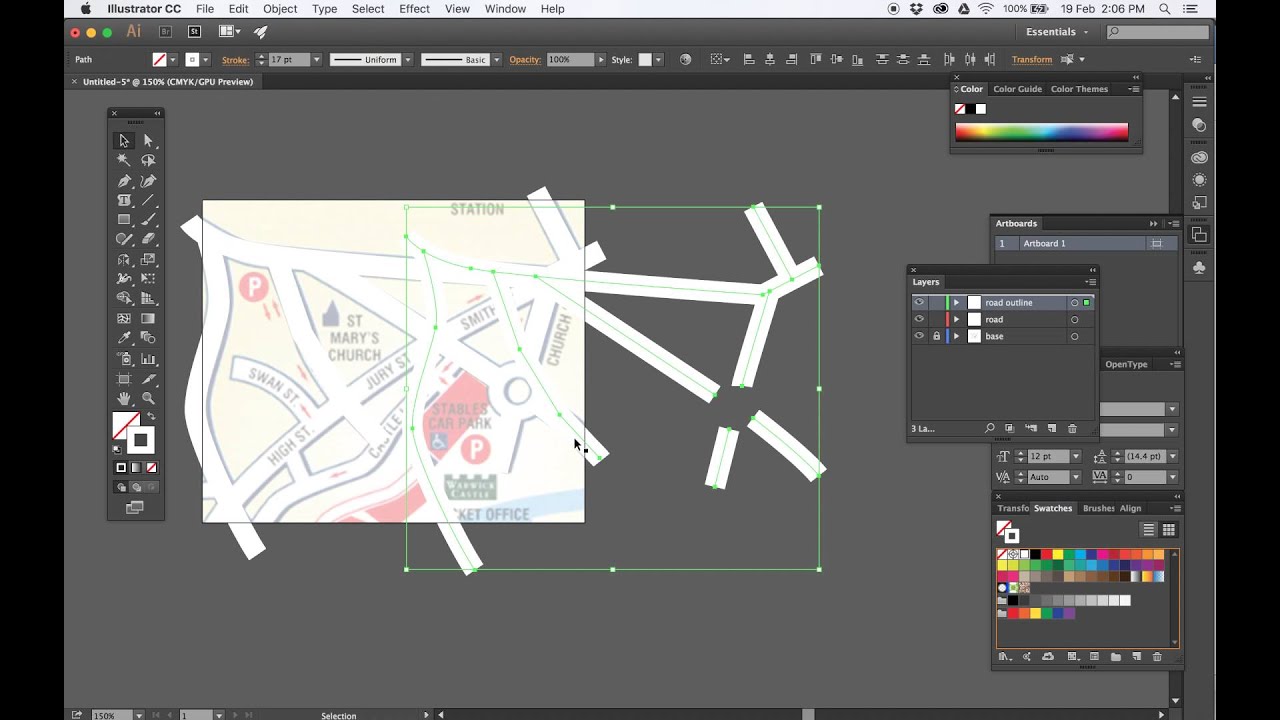The height and width of the screenshot is (720, 1280).
Task: Set paint mode to None in toolbox
Action: click(x=151, y=467)
